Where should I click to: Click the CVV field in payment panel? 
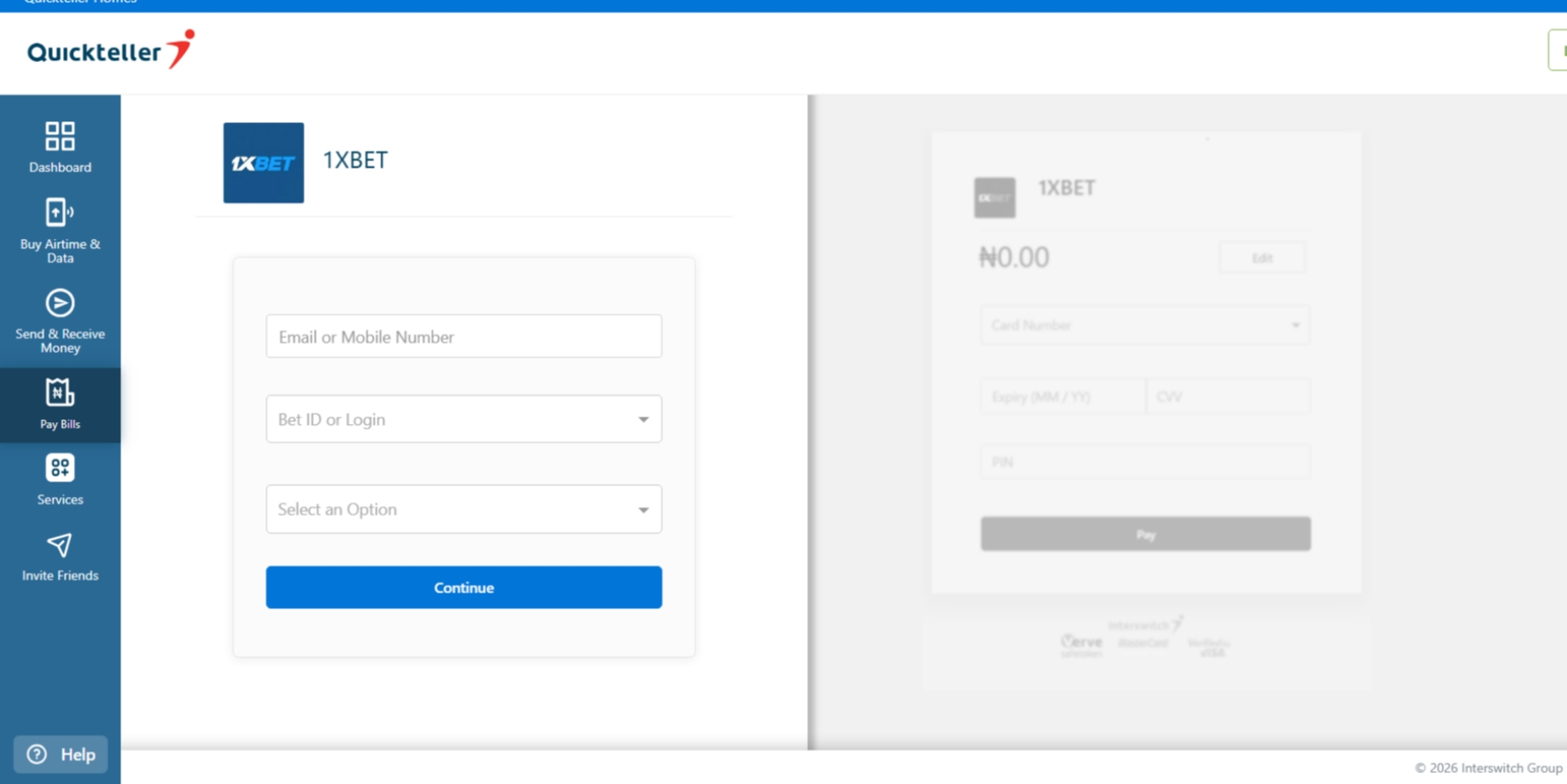[x=1228, y=396]
